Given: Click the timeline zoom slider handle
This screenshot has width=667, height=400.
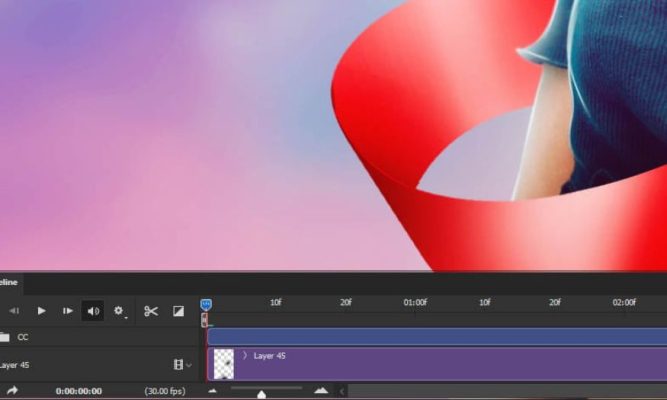Looking at the screenshot, I should coord(262,393).
